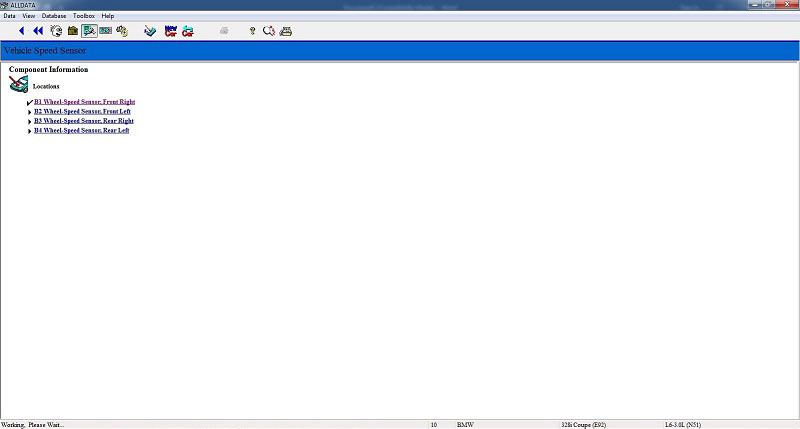Click the double blue back arrow
Screen dimensions: 800x429
point(38,31)
